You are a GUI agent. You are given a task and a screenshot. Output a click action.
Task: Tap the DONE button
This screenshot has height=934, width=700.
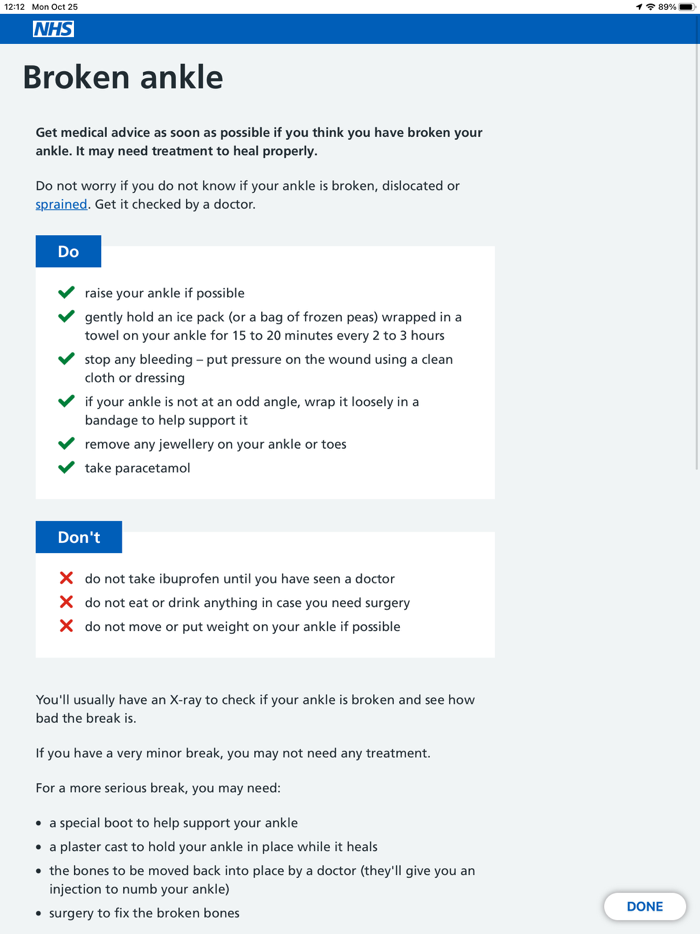(x=645, y=906)
